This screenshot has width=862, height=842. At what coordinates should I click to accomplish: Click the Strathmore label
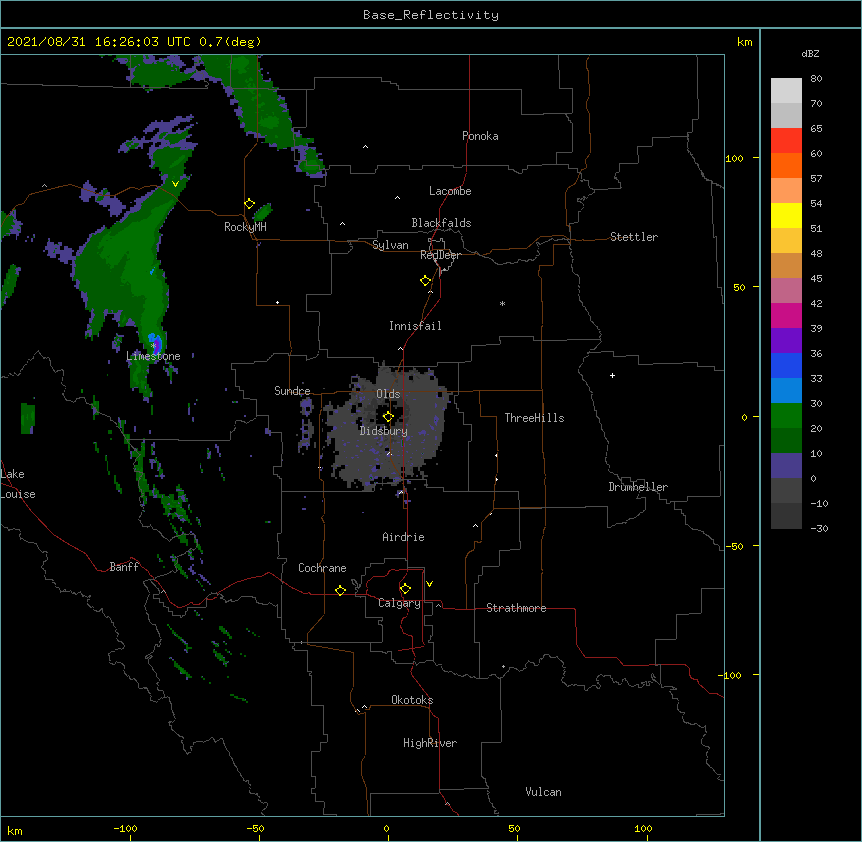click(516, 608)
